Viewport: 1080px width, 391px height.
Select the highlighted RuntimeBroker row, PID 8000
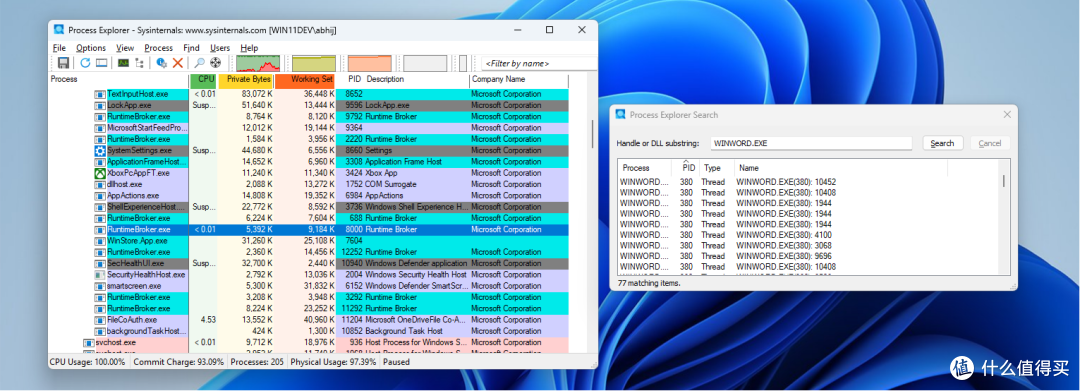point(310,229)
